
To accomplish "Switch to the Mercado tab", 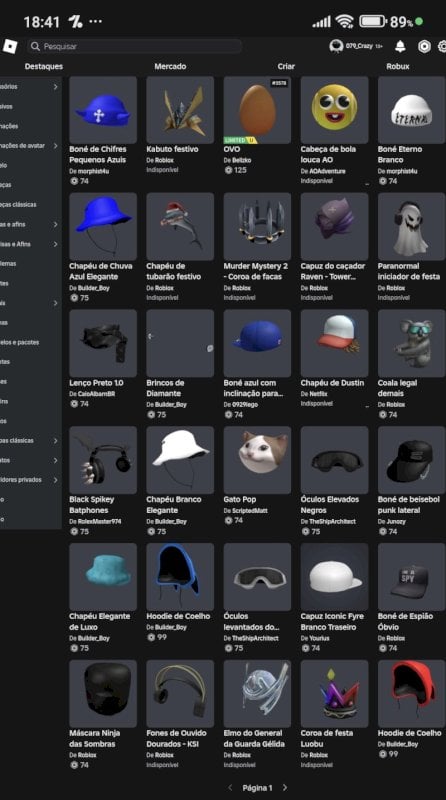I will coord(170,66).
